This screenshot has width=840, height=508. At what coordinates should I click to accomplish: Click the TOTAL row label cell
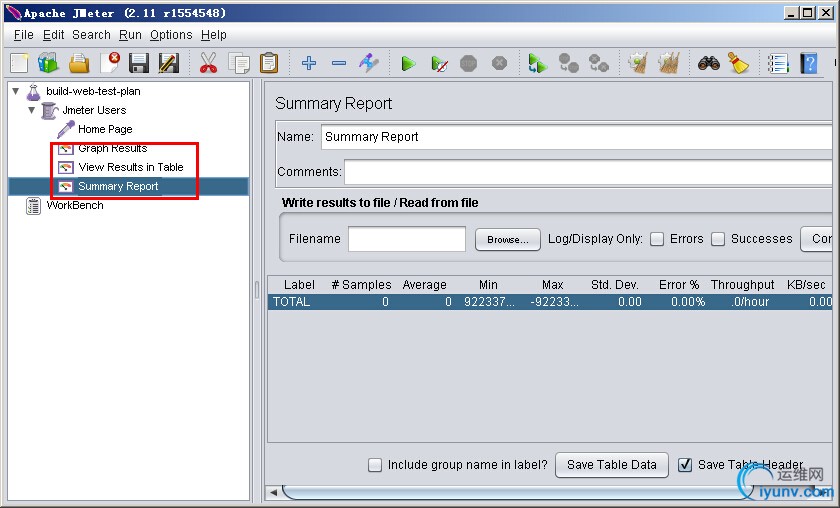point(291,302)
